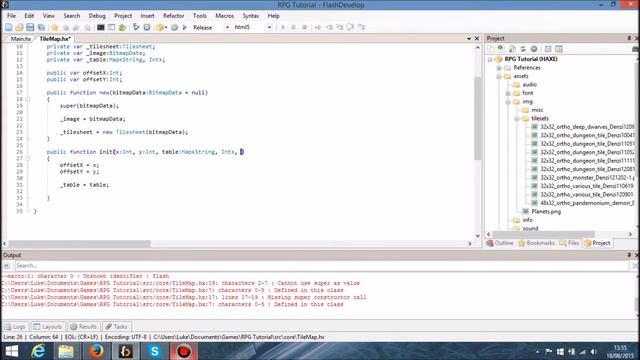The width and height of the screenshot is (640, 360).
Task: Click the synchronize arrows icon in Project panel
Action: click(523, 49)
